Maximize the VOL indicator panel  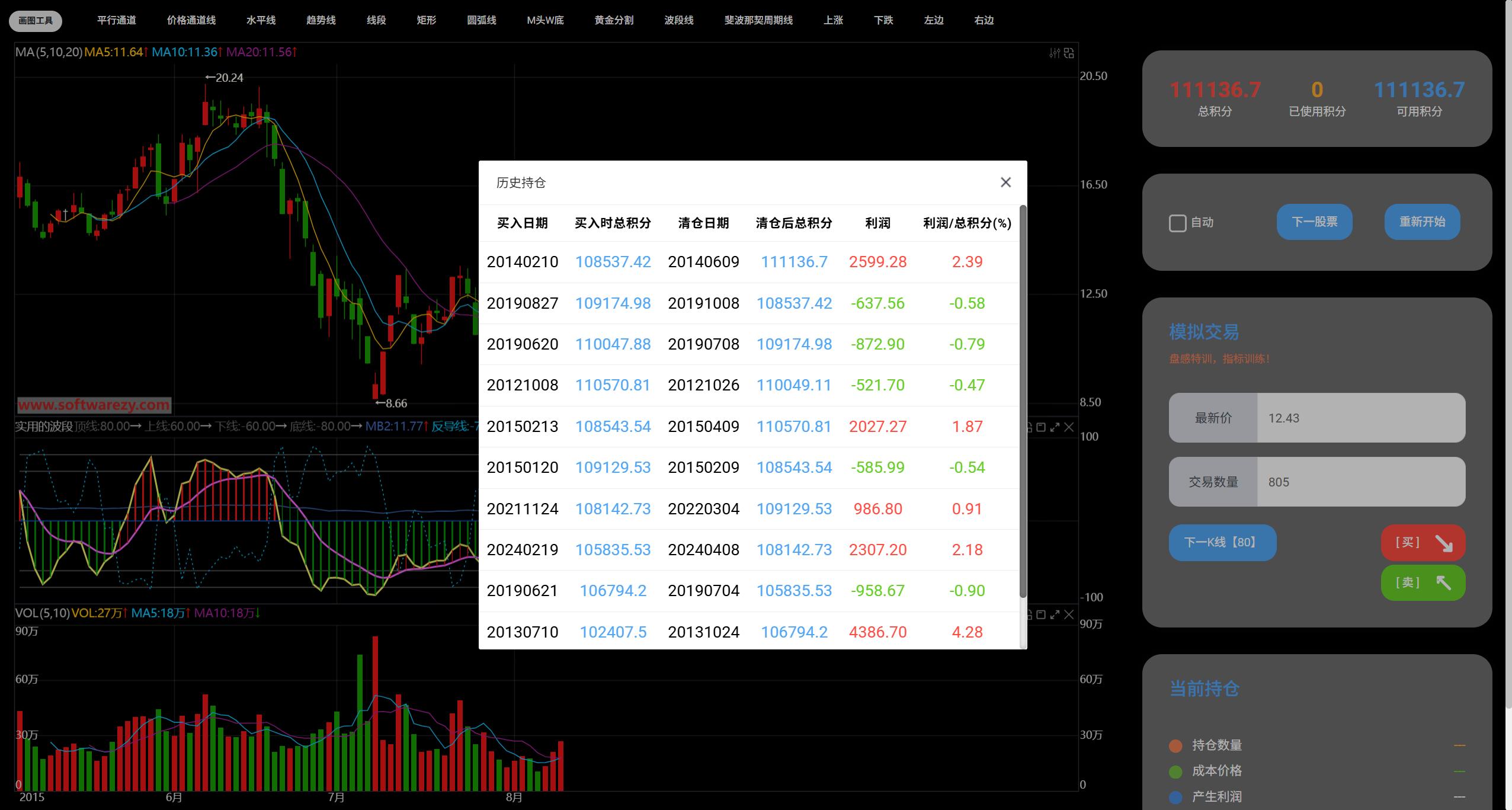(1055, 614)
